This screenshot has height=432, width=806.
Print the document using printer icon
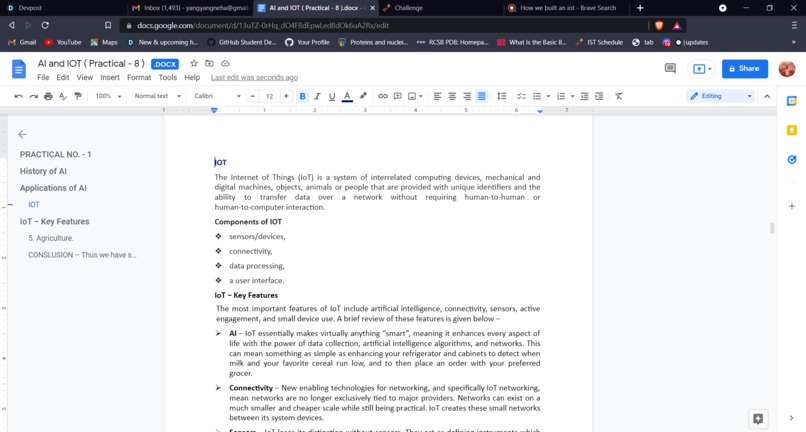48,96
